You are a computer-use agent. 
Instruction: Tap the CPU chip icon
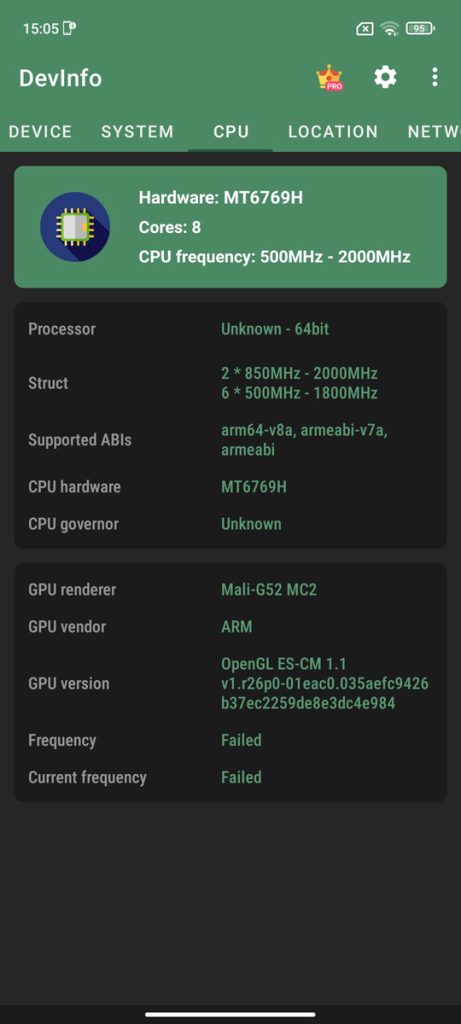point(75,227)
